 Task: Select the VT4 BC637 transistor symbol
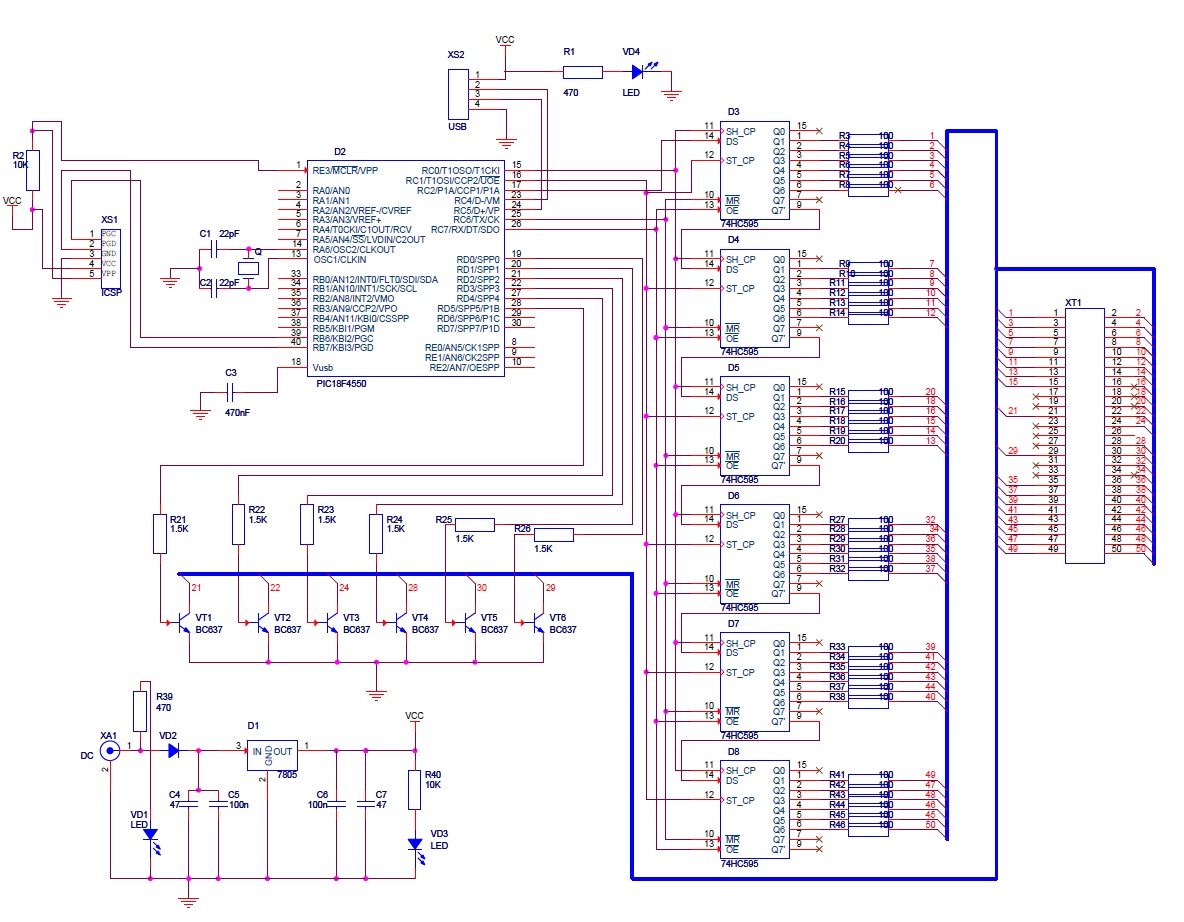398,623
